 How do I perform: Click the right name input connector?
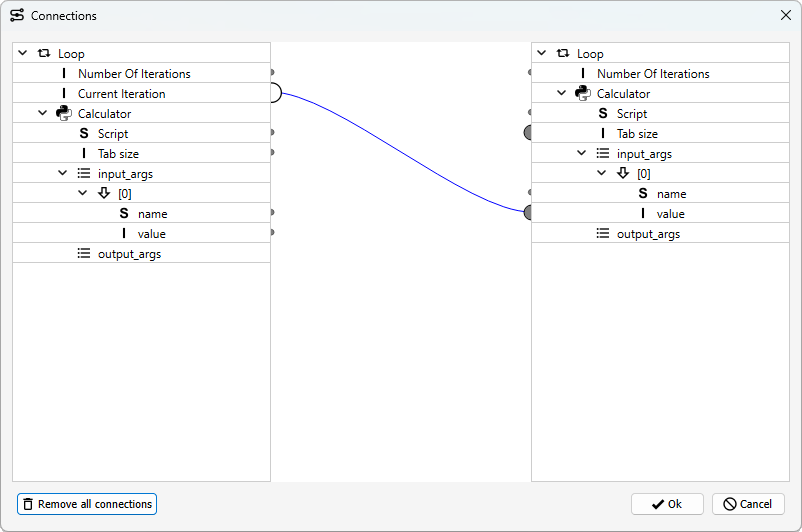point(530,192)
